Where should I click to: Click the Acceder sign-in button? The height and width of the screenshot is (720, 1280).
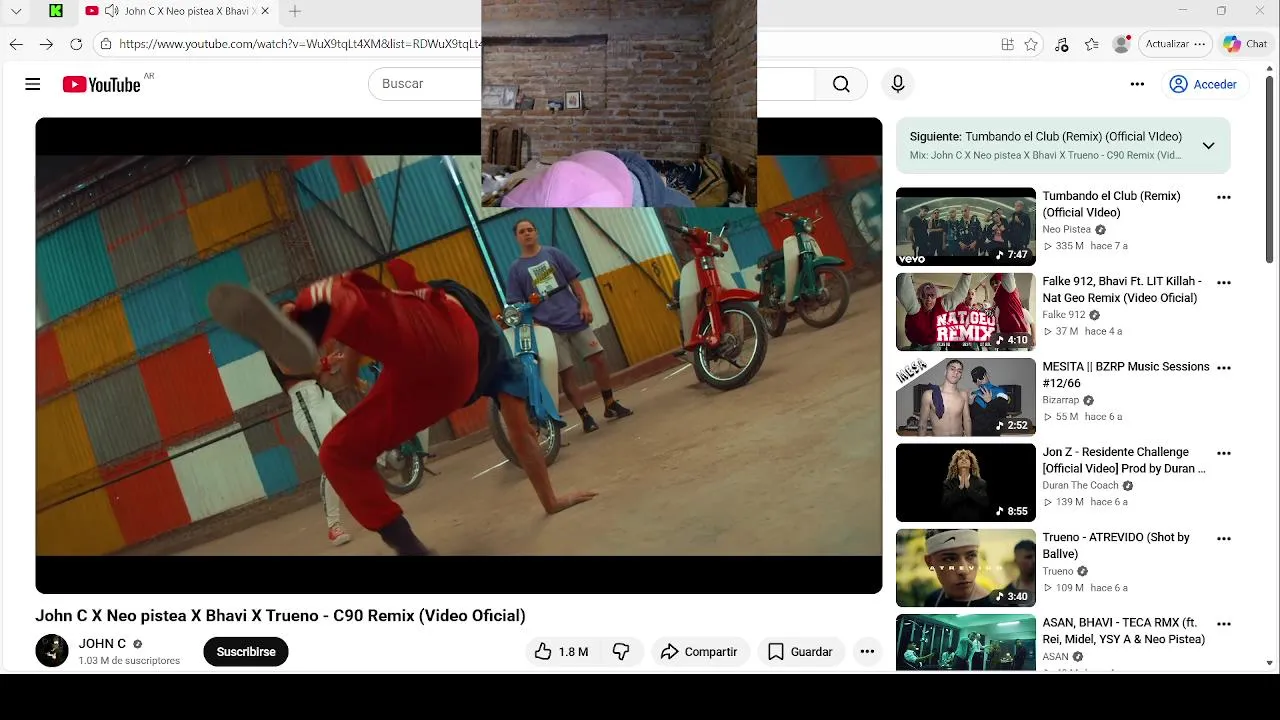[1203, 84]
